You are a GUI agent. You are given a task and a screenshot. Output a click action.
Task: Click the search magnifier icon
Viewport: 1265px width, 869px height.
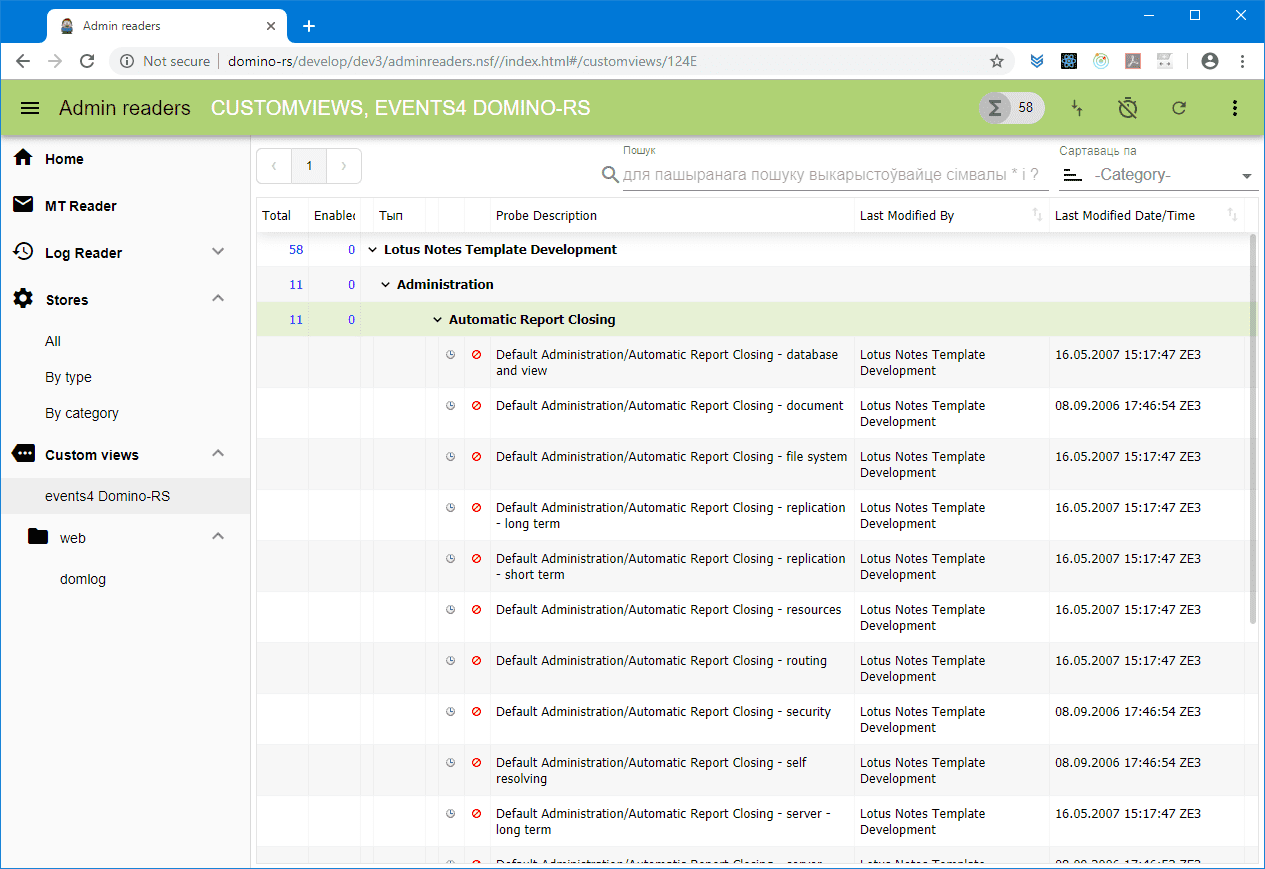610,175
